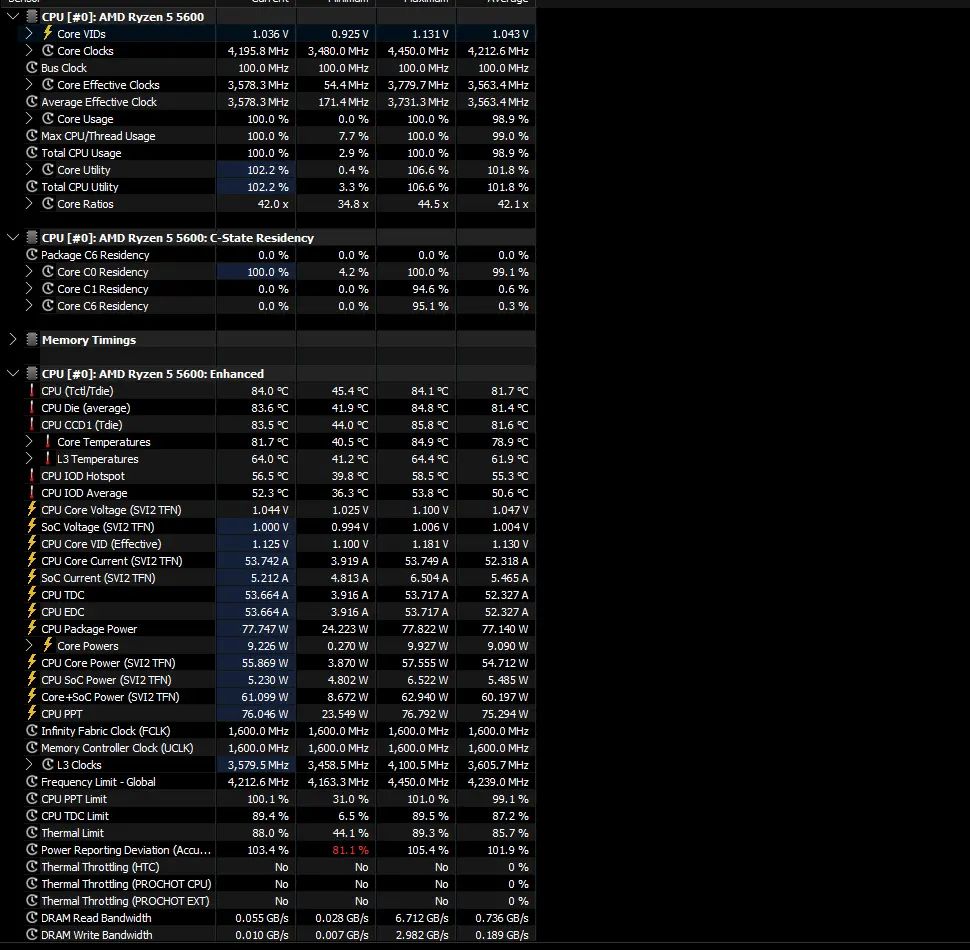
Task: Click the chip icon of C-State Residency group
Action: 32,238
